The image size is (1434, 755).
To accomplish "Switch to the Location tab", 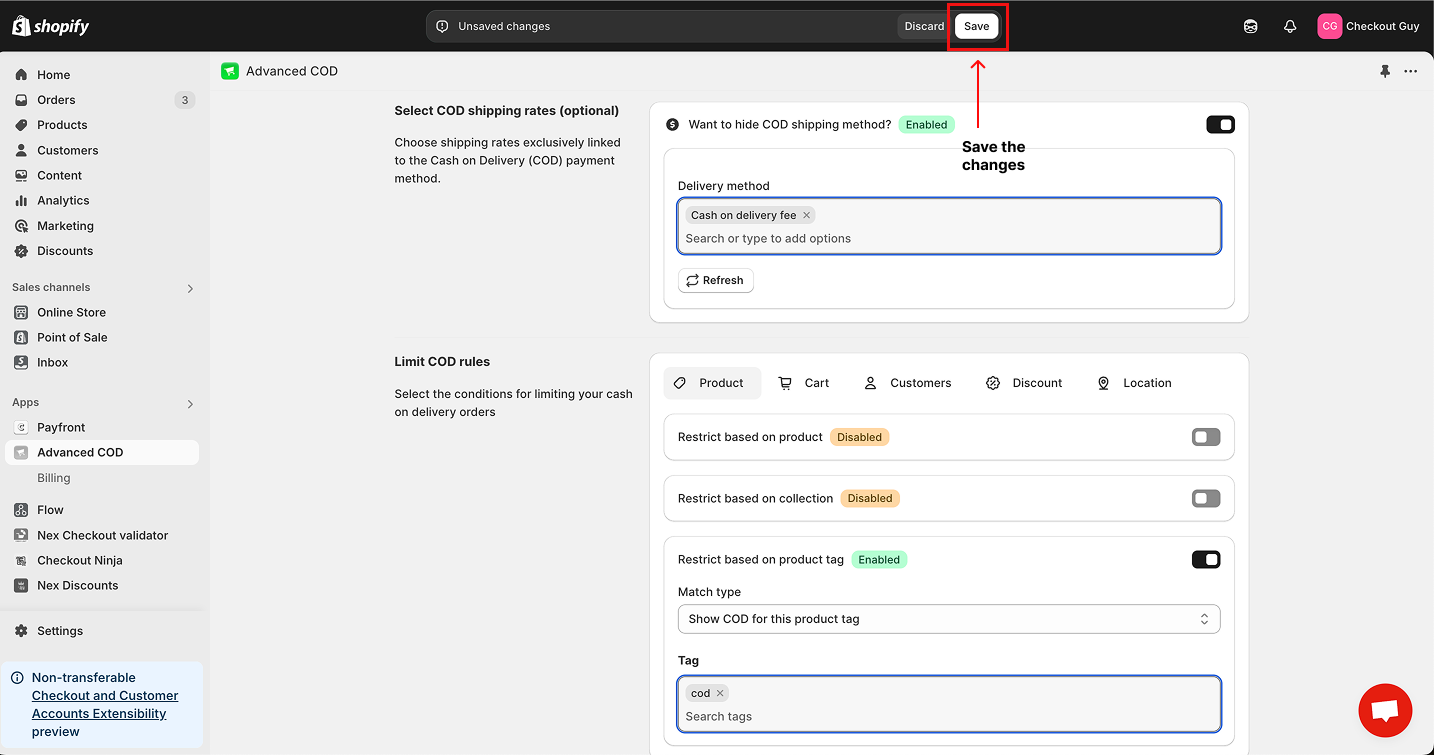I will click(1134, 383).
